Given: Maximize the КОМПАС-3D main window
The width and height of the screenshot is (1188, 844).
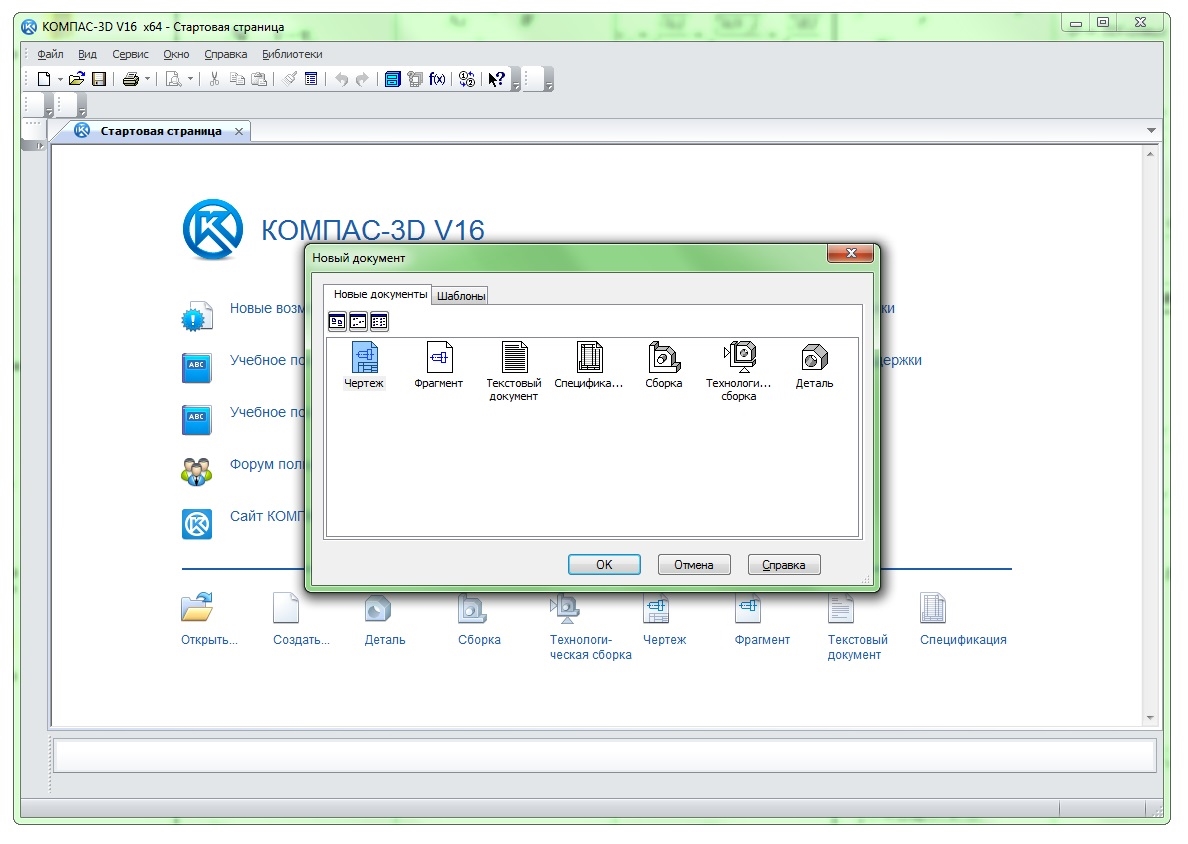Looking at the screenshot, I should tap(1103, 23).
